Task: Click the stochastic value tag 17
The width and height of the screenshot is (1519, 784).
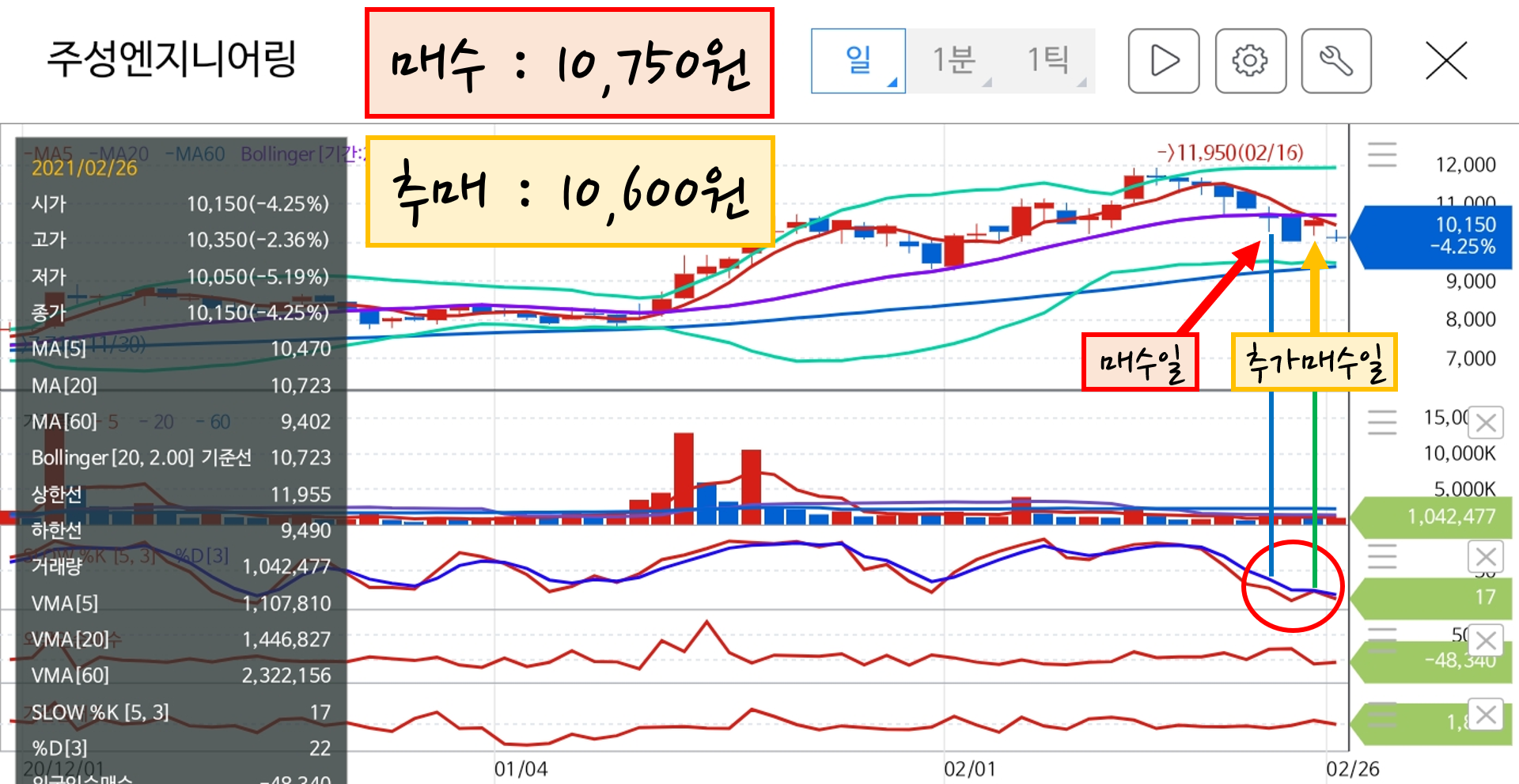Action: (1432, 597)
